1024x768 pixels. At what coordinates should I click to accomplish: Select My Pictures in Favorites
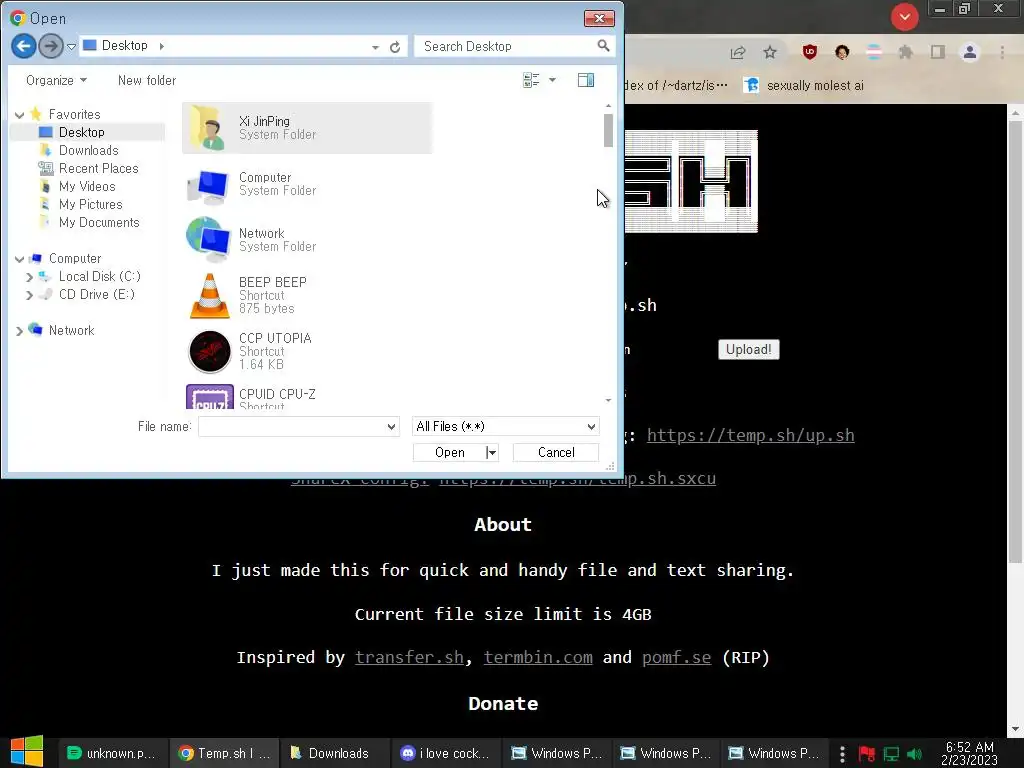[90, 204]
